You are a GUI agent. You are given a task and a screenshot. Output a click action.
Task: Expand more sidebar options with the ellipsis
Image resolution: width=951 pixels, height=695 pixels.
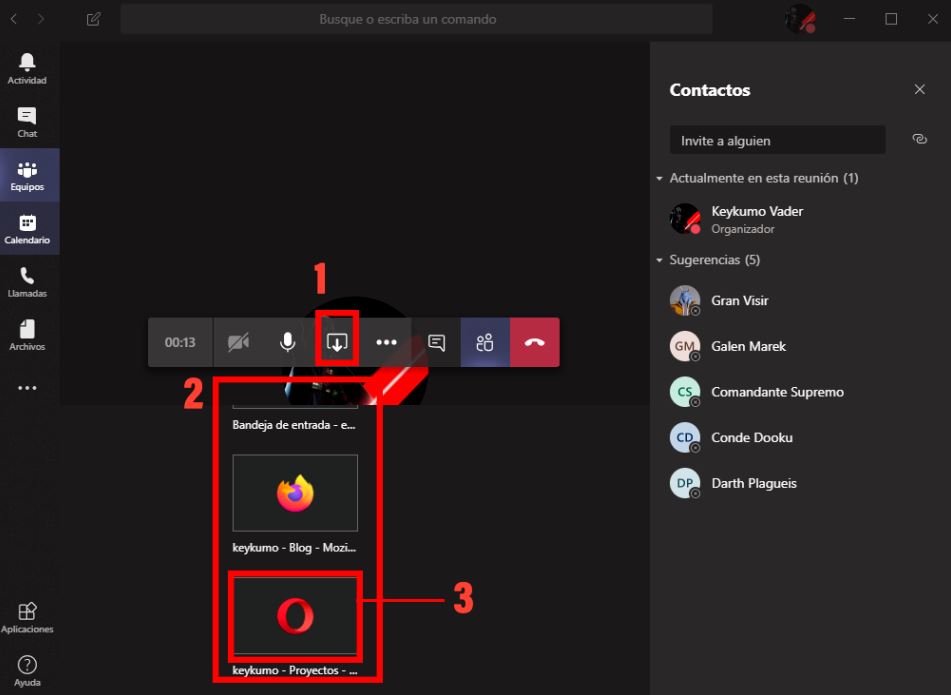click(x=27, y=387)
